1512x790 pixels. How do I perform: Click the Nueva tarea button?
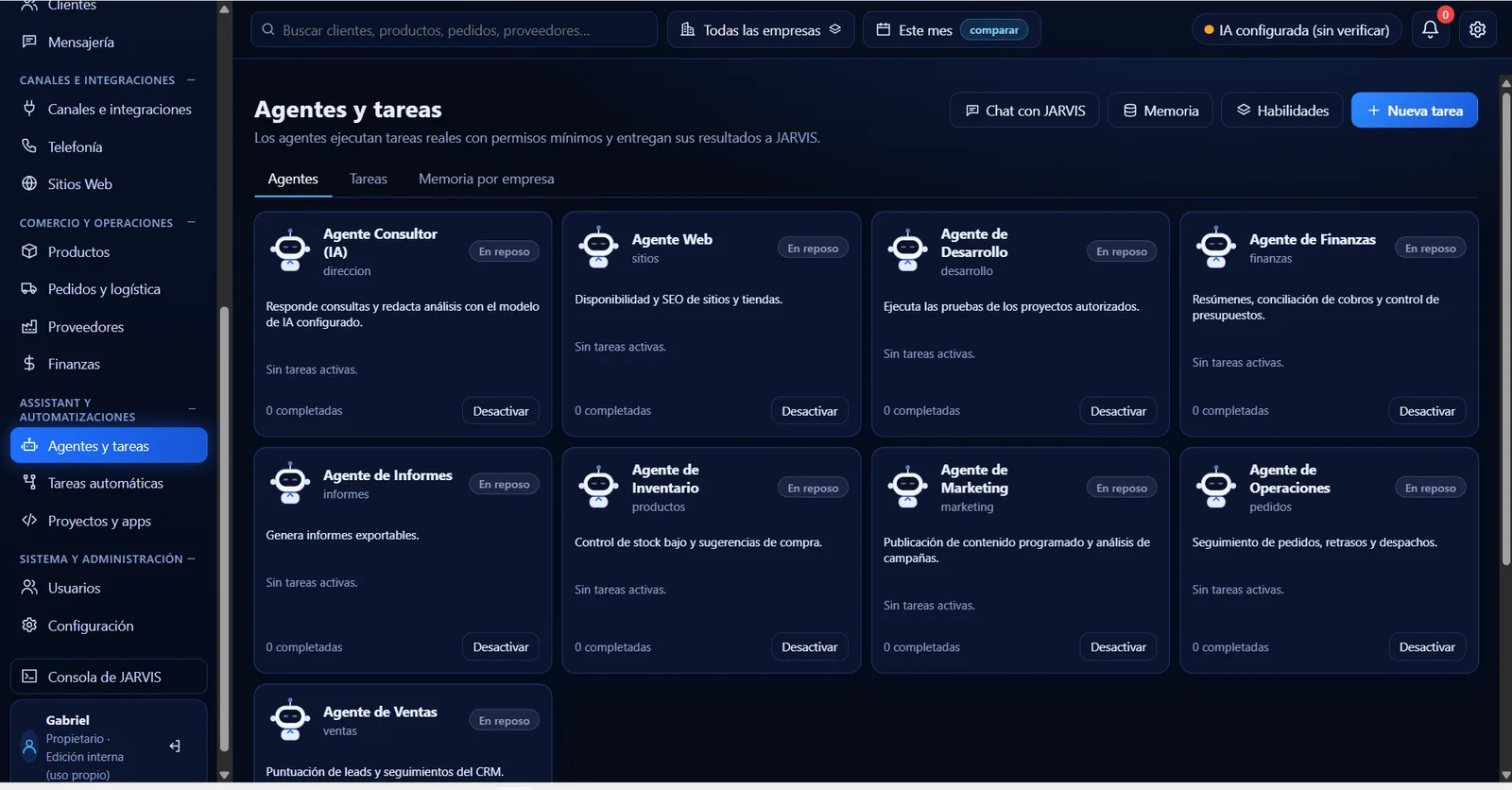(x=1415, y=111)
